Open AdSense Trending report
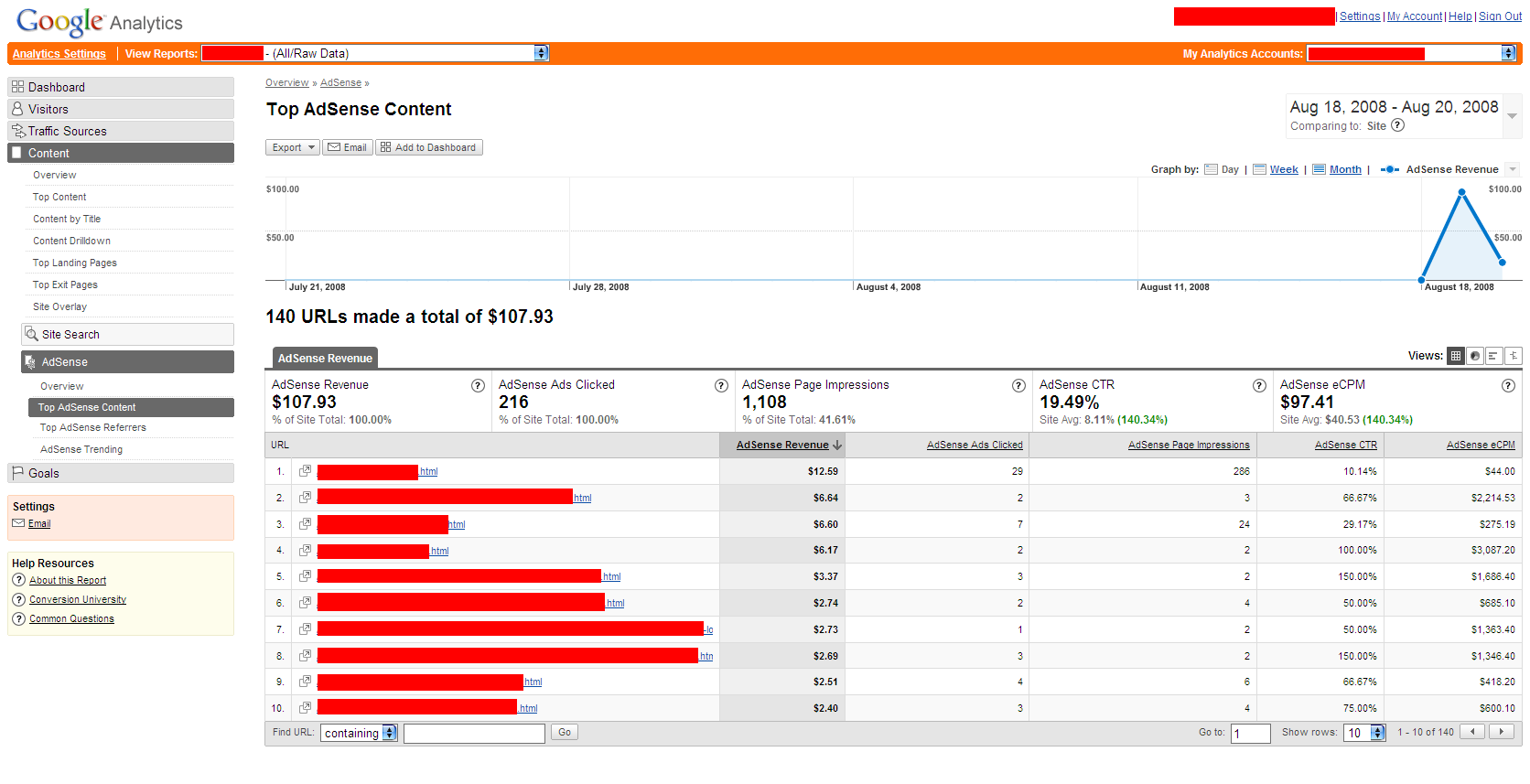 tap(81, 449)
